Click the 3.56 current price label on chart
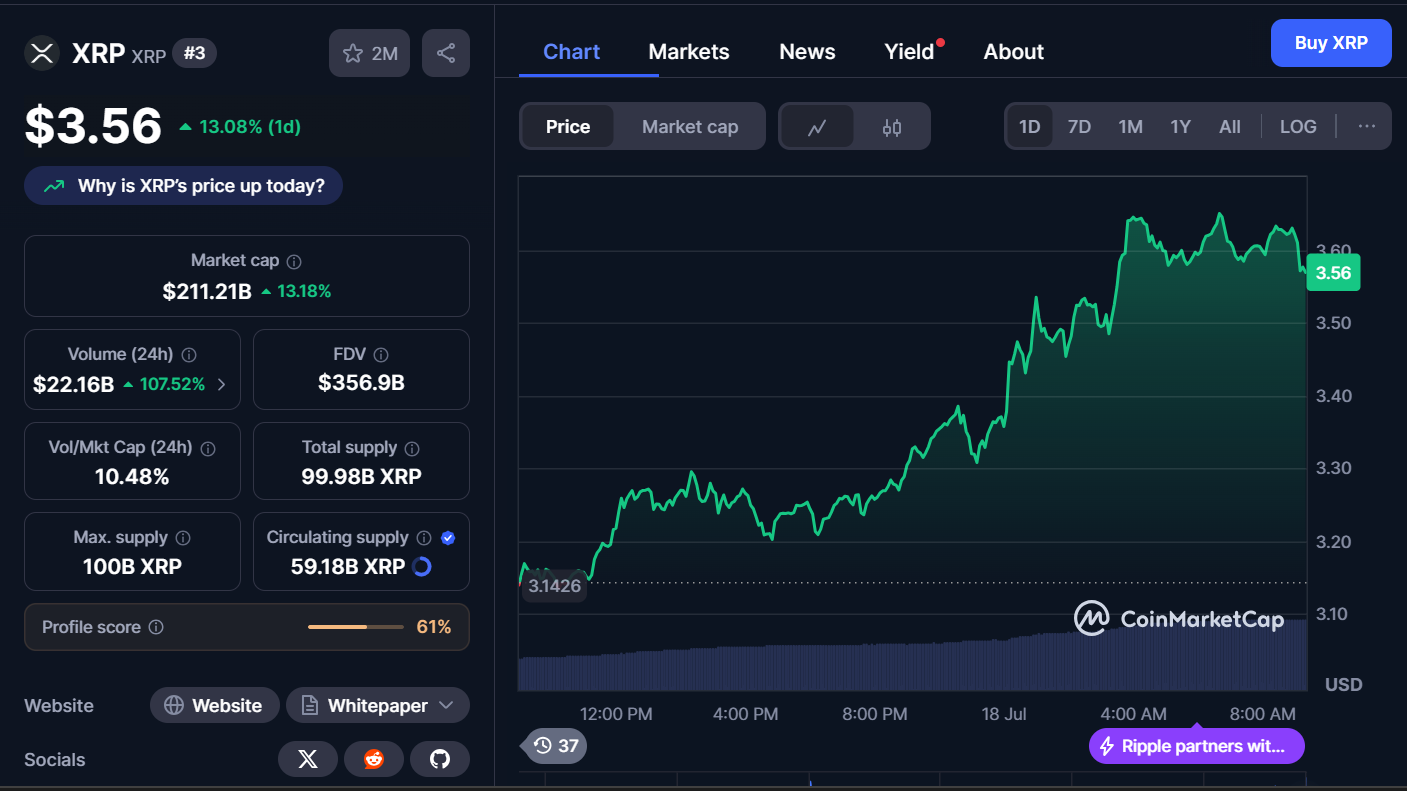The height and width of the screenshot is (791, 1407). pyautogui.click(x=1333, y=273)
